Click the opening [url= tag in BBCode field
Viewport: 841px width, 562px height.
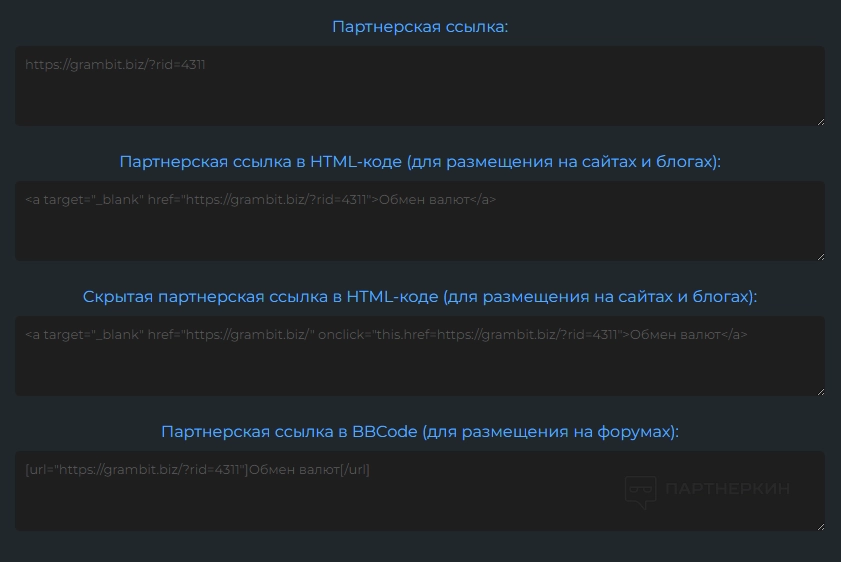(40, 470)
